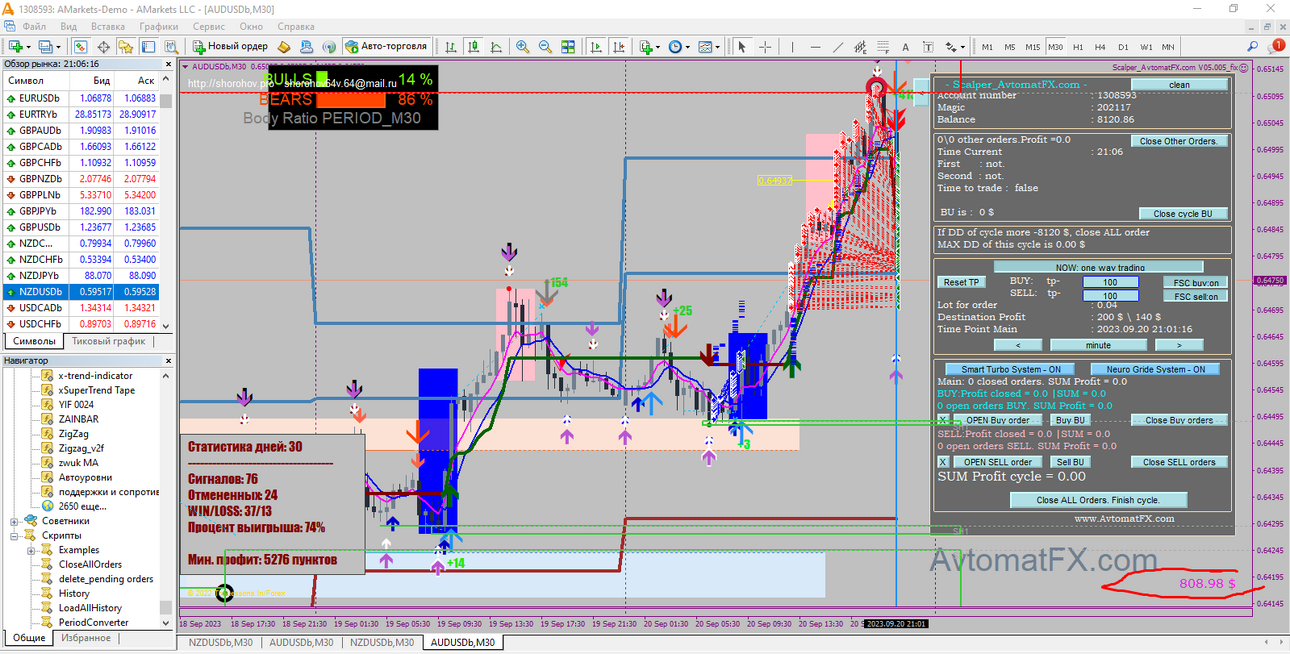Click the minute time step button

(1098, 345)
